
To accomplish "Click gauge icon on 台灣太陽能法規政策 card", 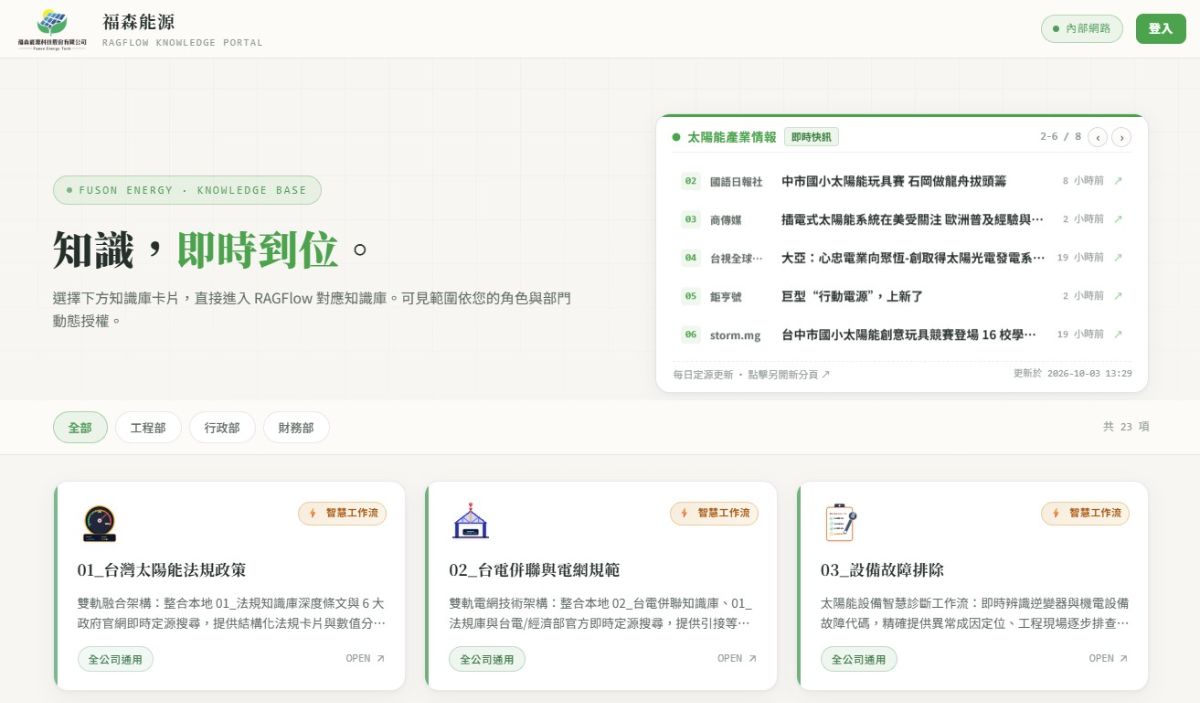I will pyautogui.click(x=99, y=523).
